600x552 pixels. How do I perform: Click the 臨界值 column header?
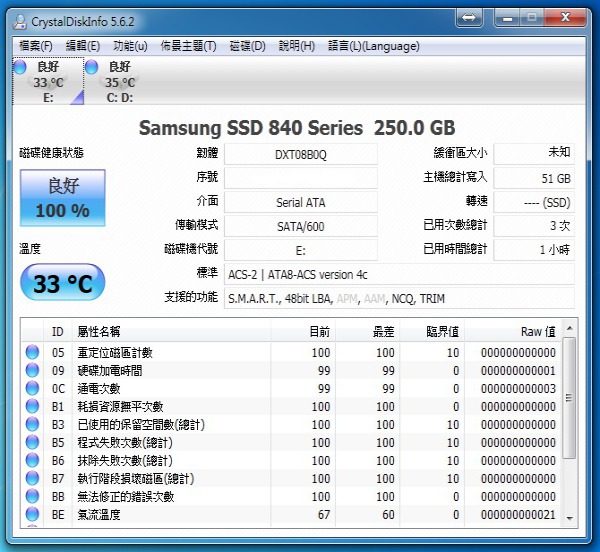pos(432,331)
